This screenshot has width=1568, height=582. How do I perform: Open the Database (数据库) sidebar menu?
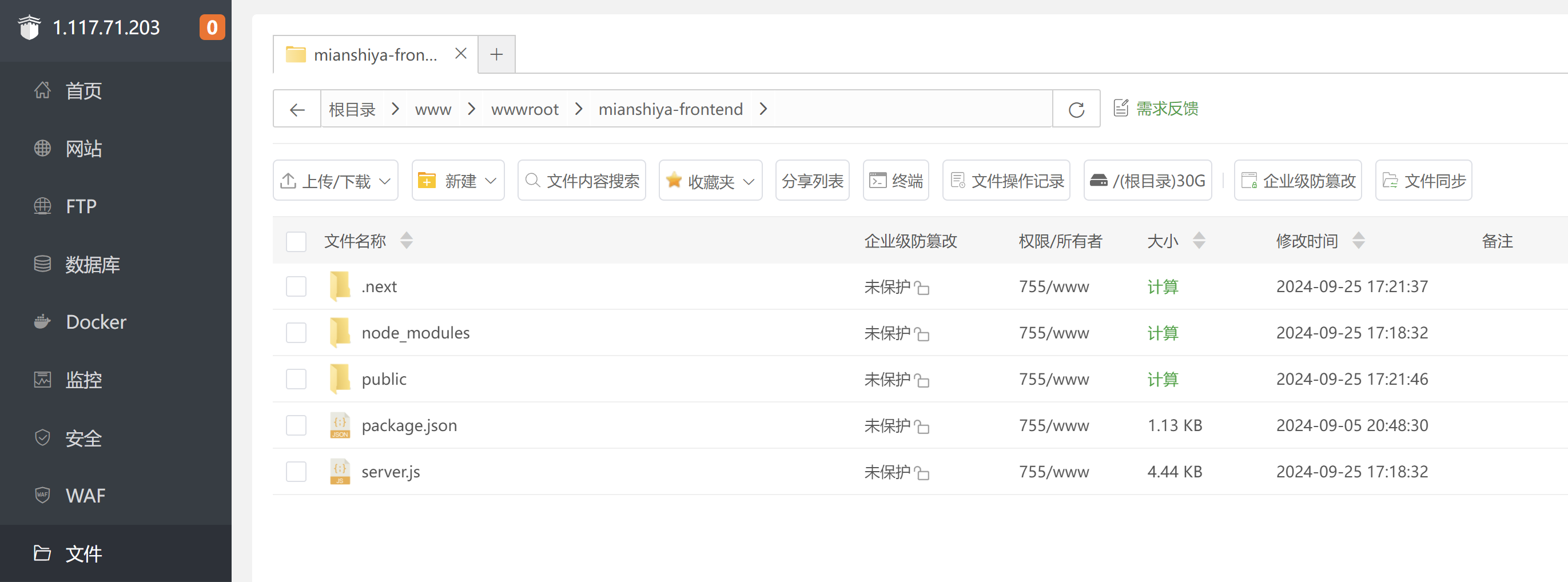tap(92, 264)
